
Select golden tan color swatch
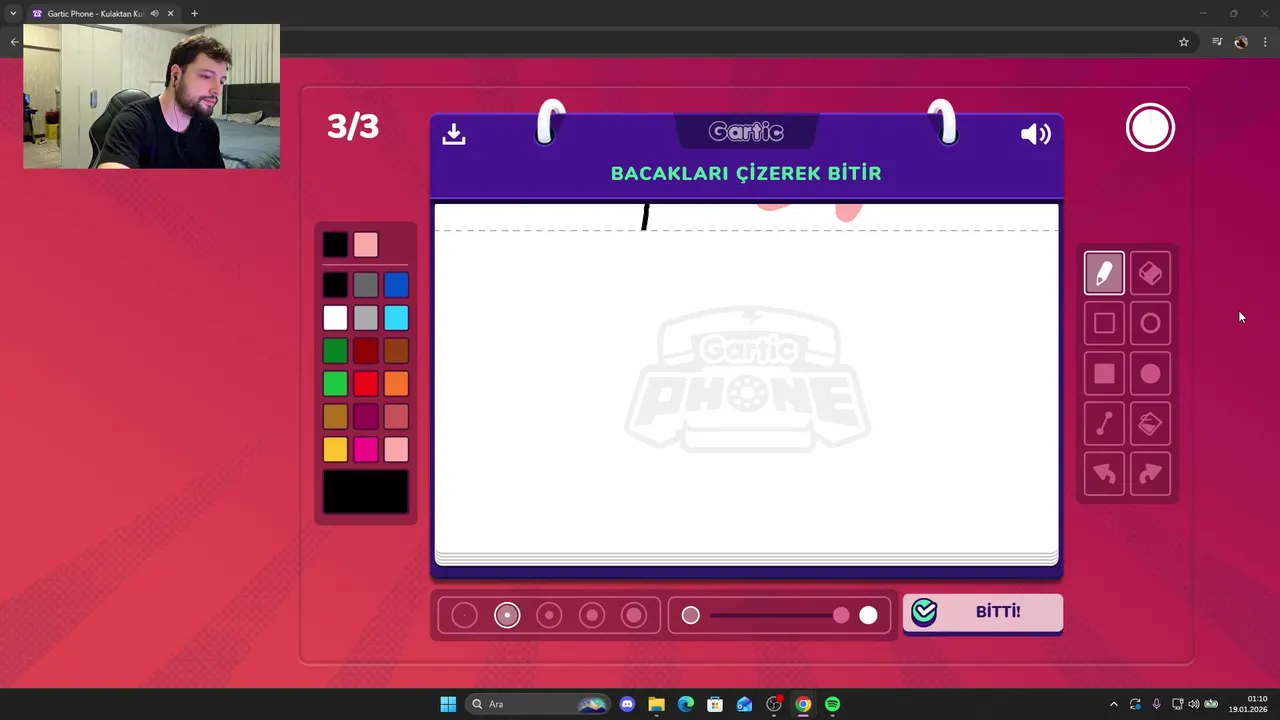335,417
